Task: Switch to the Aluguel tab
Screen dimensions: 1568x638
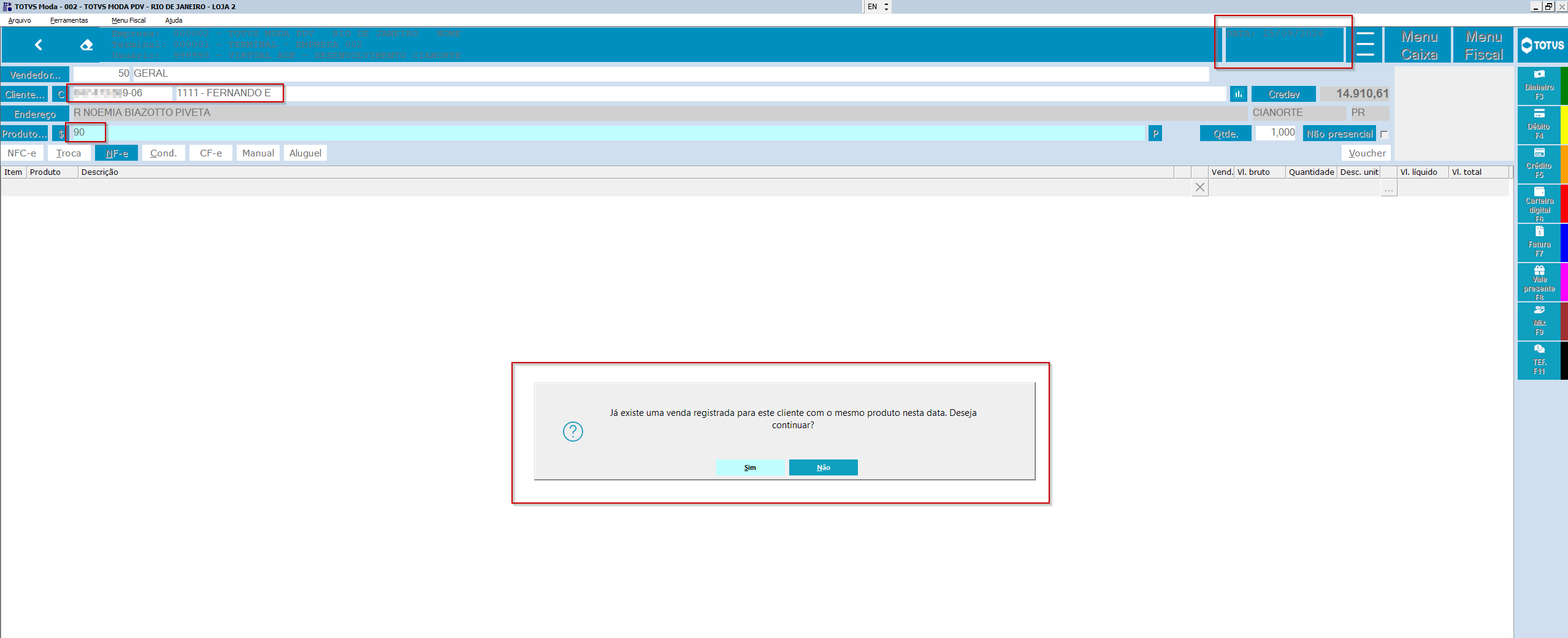Action: click(x=305, y=153)
